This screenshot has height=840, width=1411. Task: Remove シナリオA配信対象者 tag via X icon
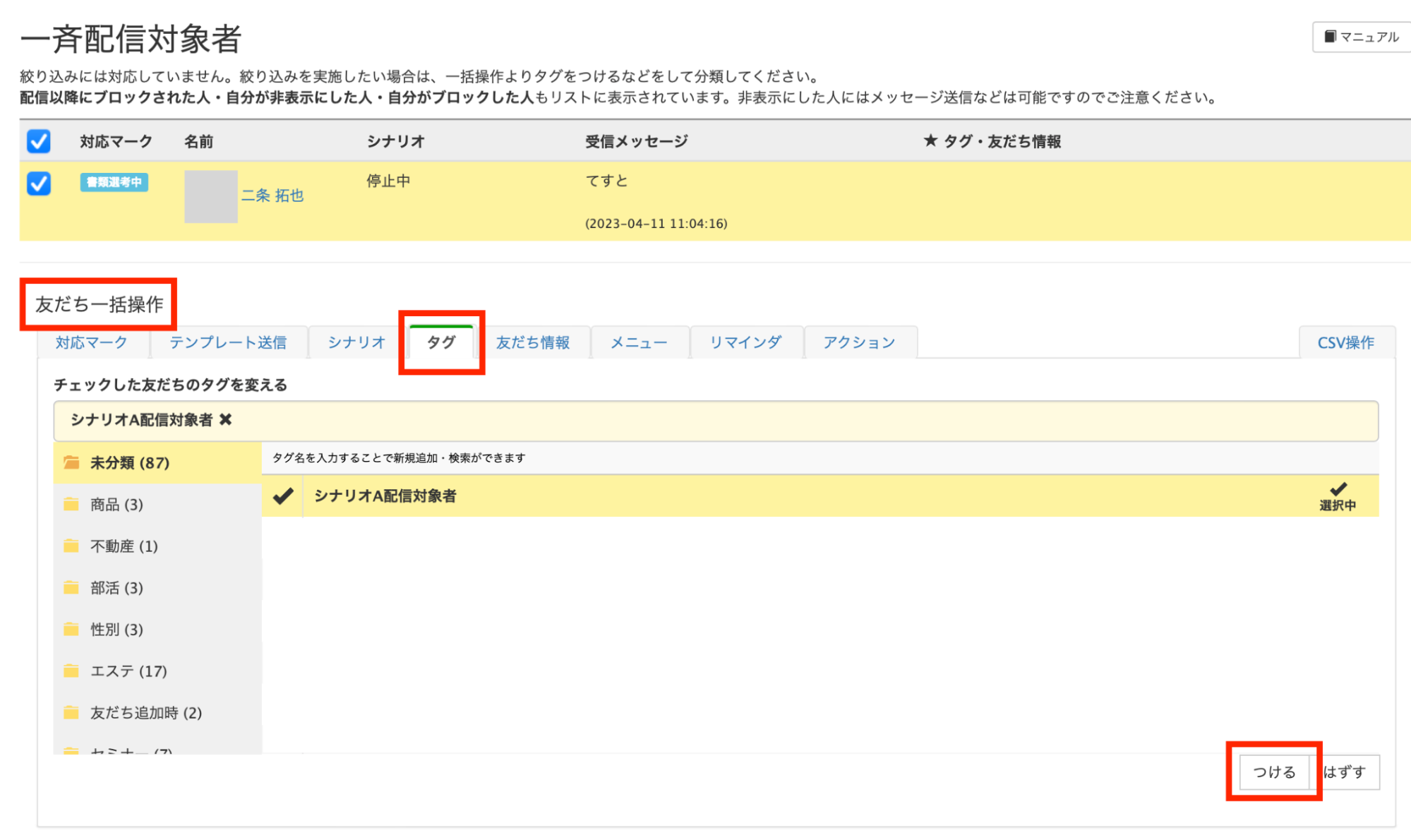tap(226, 420)
